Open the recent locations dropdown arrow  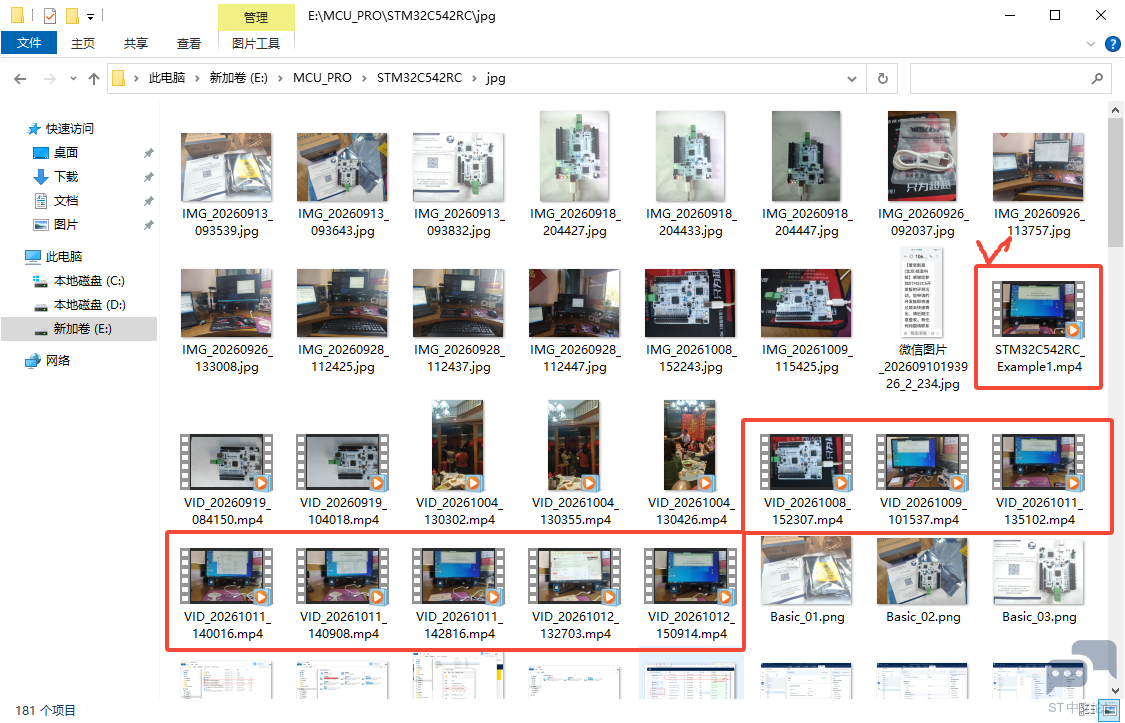pos(73,79)
